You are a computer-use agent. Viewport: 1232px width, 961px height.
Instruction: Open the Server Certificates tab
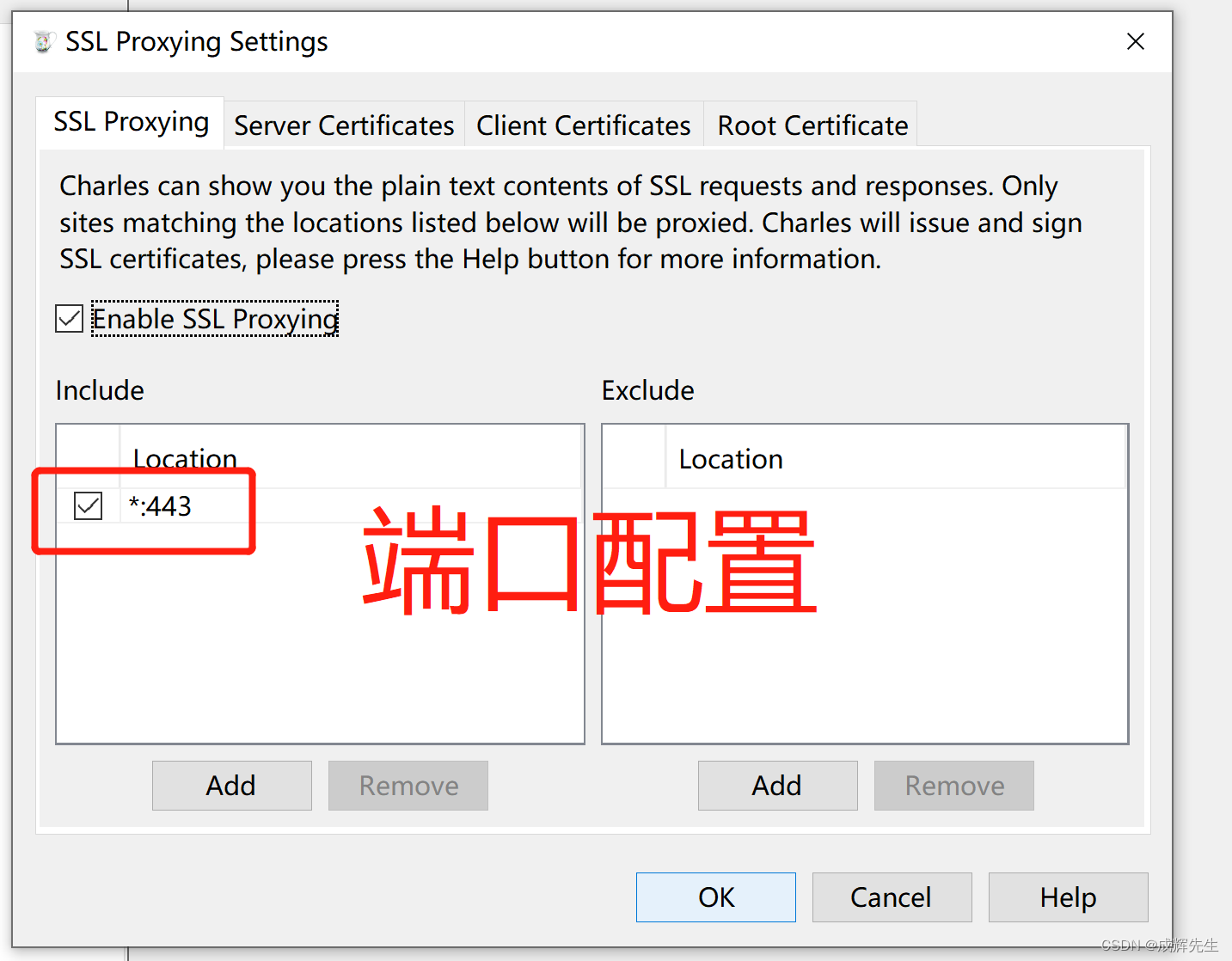click(344, 125)
